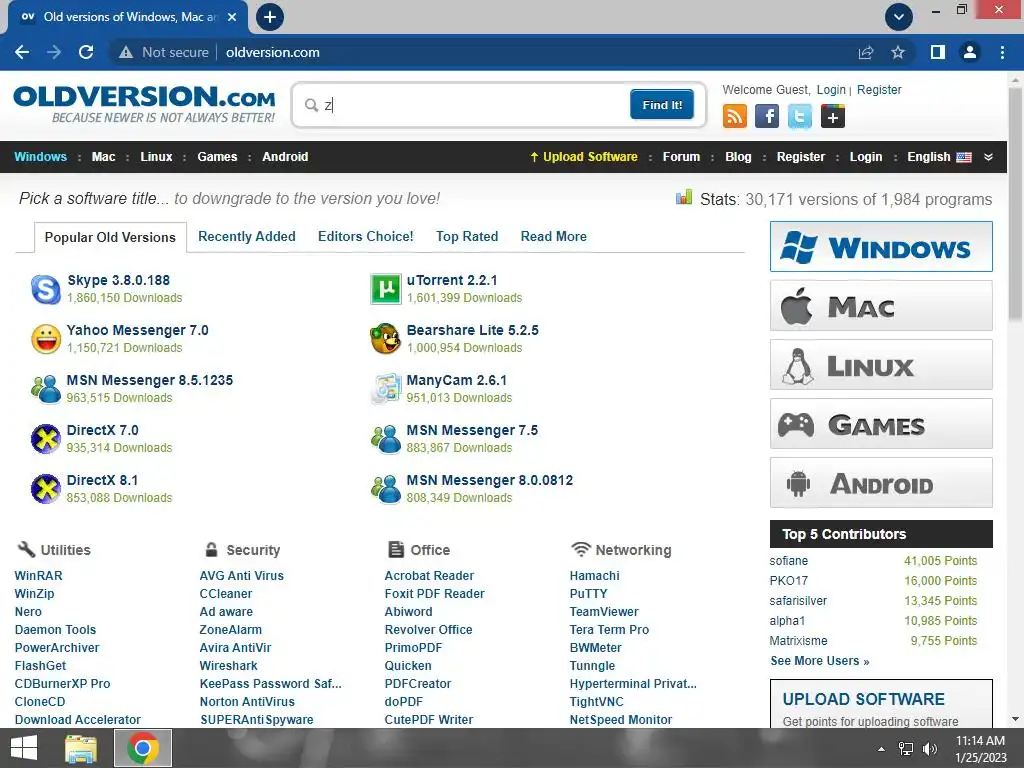Open the Chrome profile avatar
Screen dimensions: 1024x768
pyautogui.click(x=970, y=52)
